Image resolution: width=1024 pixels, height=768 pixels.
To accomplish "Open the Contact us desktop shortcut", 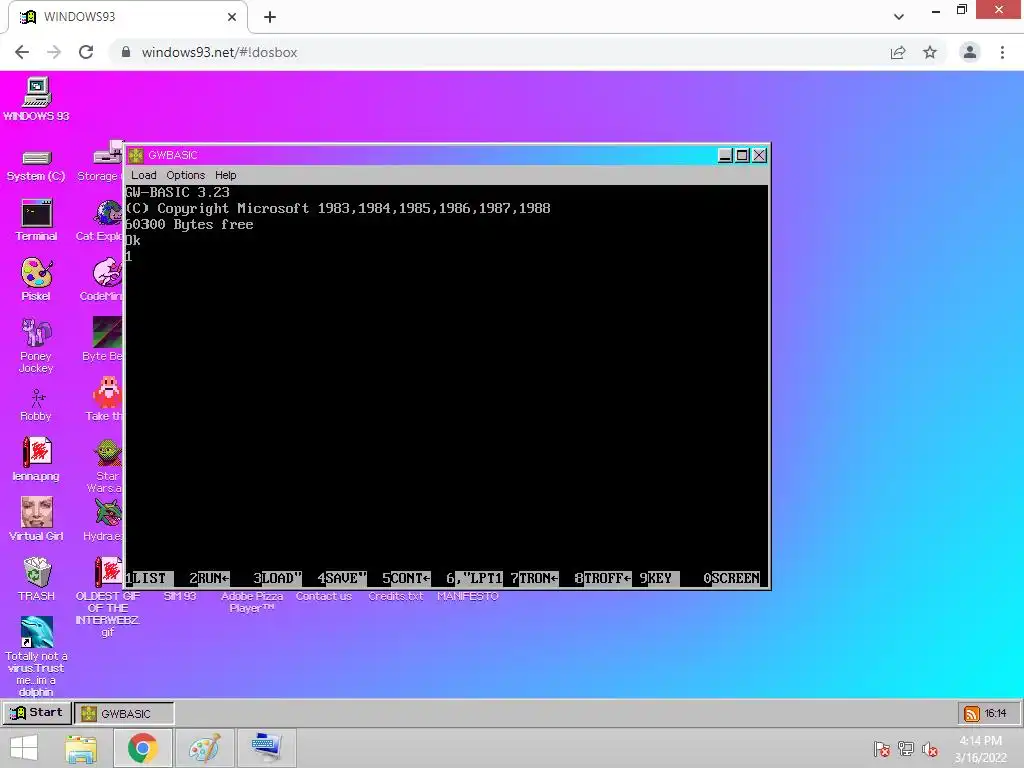I will coord(324,596).
